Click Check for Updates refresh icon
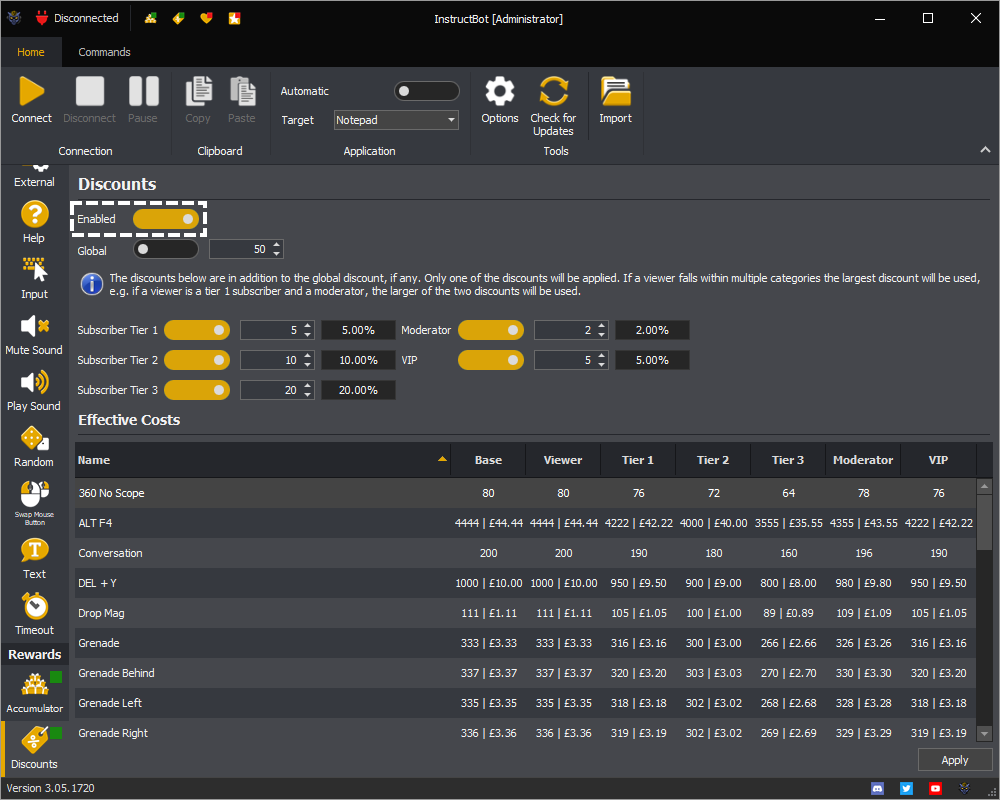 553,91
